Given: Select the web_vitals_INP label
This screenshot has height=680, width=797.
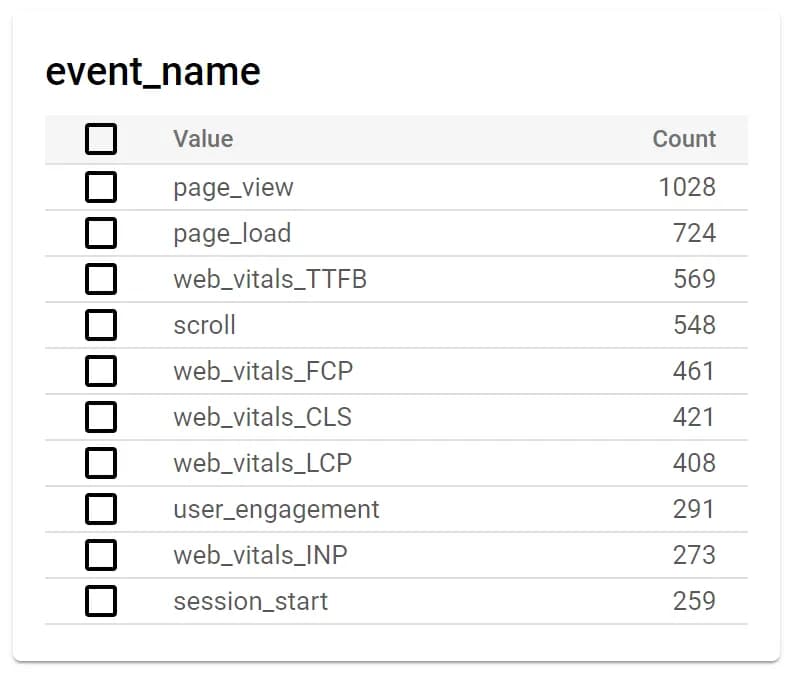Looking at the screenshot, I should coord(260,555).
